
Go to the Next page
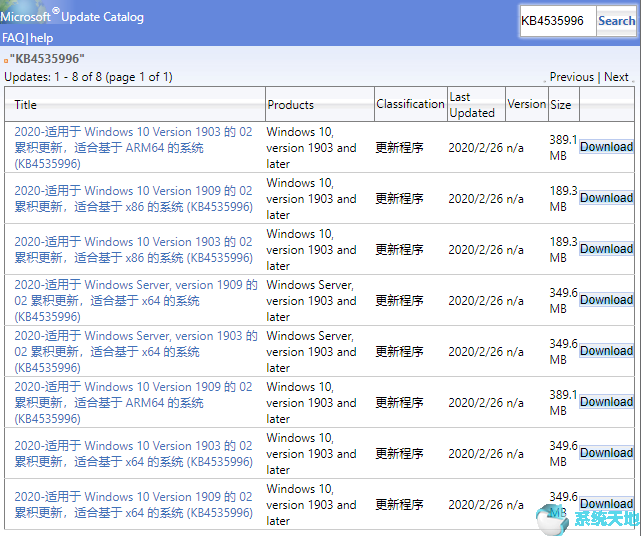616,77
